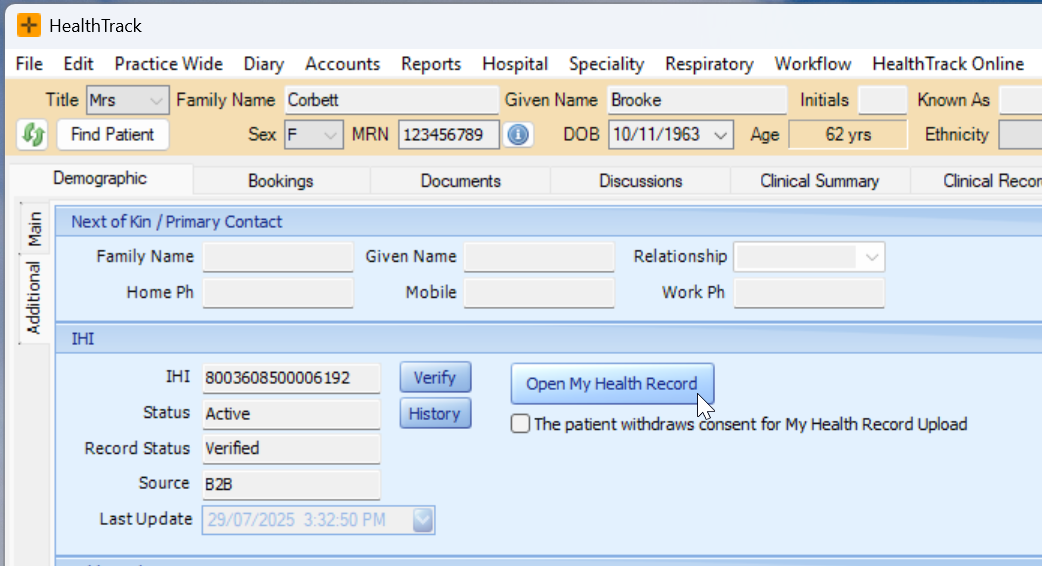This screenshot has height=566, width=1042.
Task: Click the Ethnicity field
Action: pyautogui.click(x=1021, y=135)
